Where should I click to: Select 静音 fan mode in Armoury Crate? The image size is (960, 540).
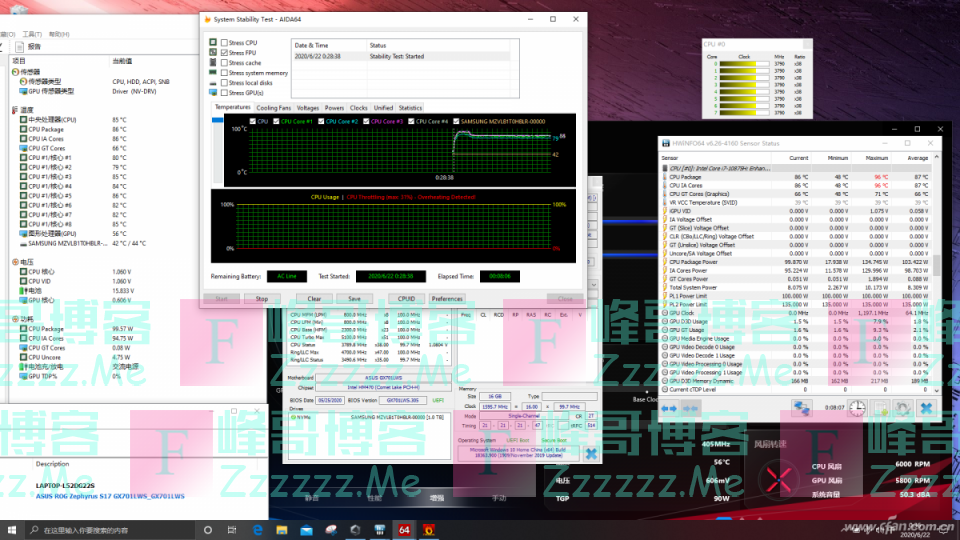pyautogui.click(x=312, y=498)
